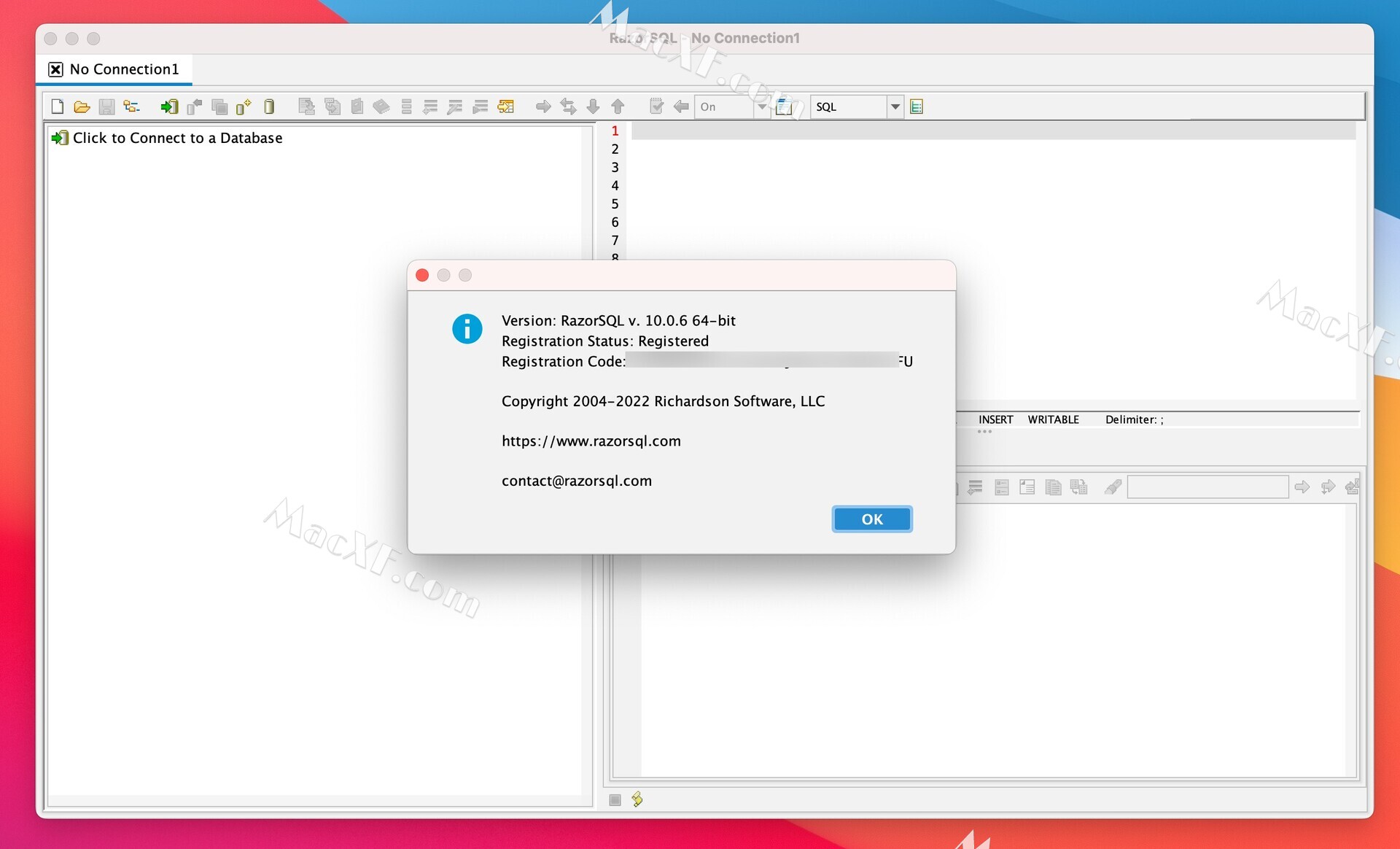Viewport: 1400px width, 849px height.
Task: Click the WRITABLE status indicator
Action: (x=1053, y=419)
